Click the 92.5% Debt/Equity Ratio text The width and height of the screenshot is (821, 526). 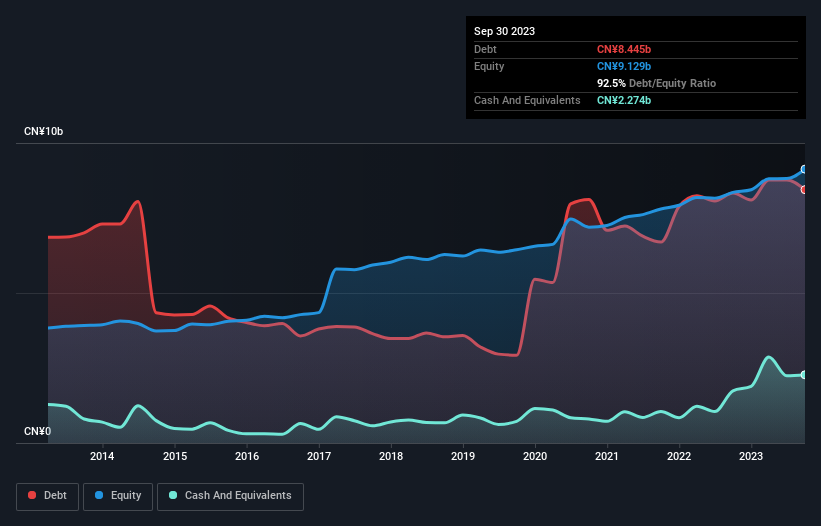coord(656,83)
